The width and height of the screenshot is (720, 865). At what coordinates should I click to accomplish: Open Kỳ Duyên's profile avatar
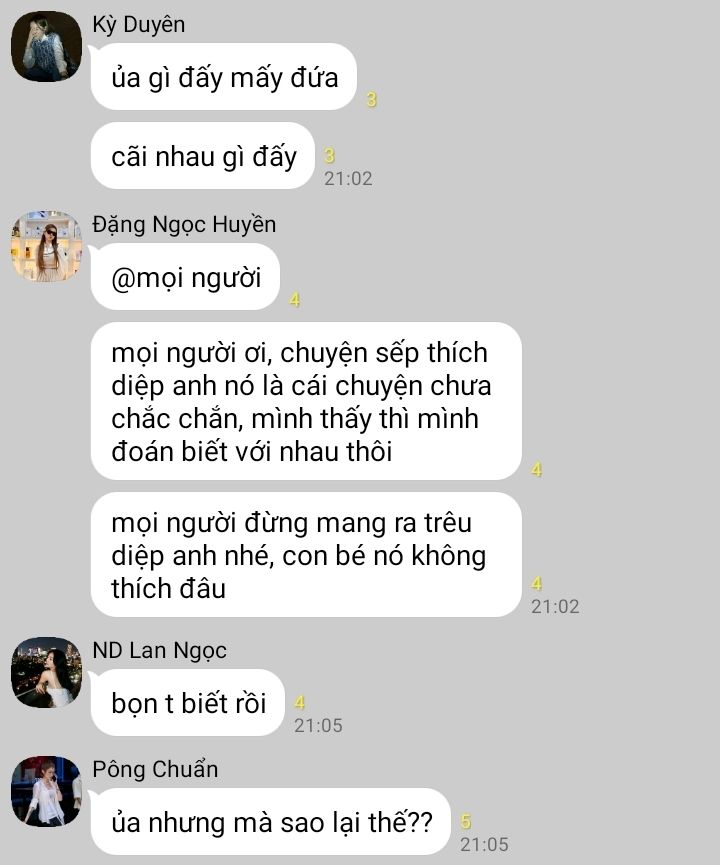click(x=46, y=46)
